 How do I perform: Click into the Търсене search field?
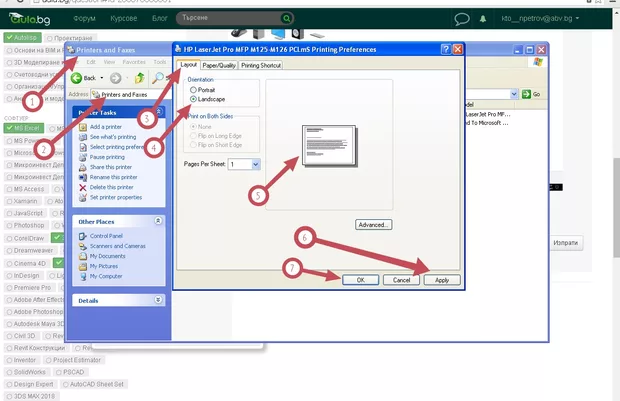click(230, 18)
